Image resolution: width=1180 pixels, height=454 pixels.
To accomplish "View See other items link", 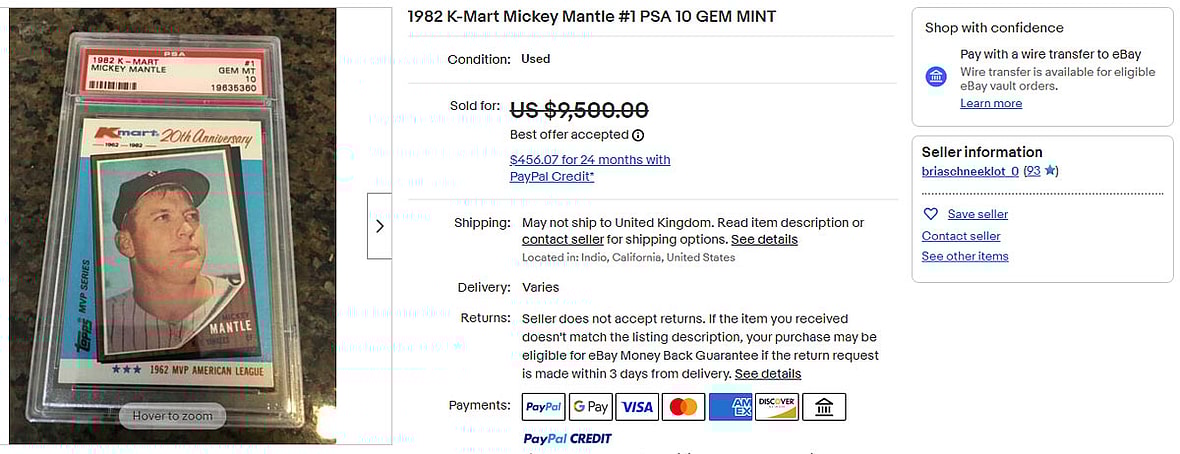I will (x=965, y=256).
